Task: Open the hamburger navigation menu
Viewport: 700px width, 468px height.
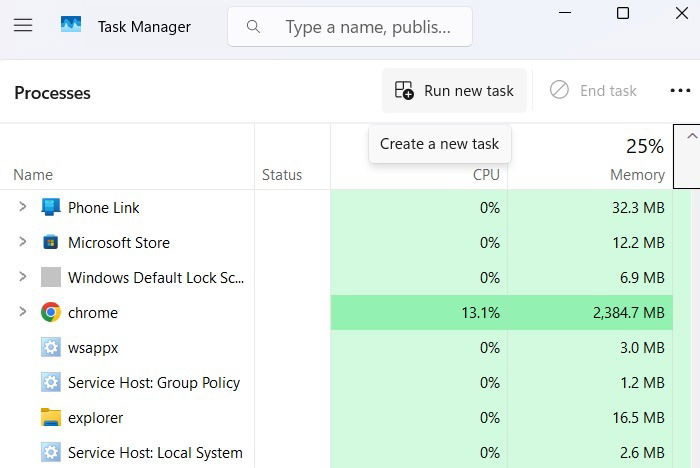Action: tap(23, 26)
